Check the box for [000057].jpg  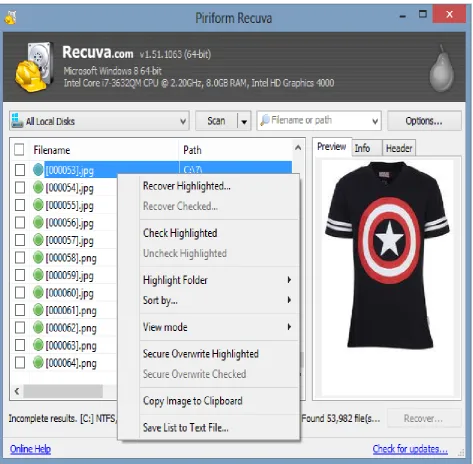(x=20, y=240)
